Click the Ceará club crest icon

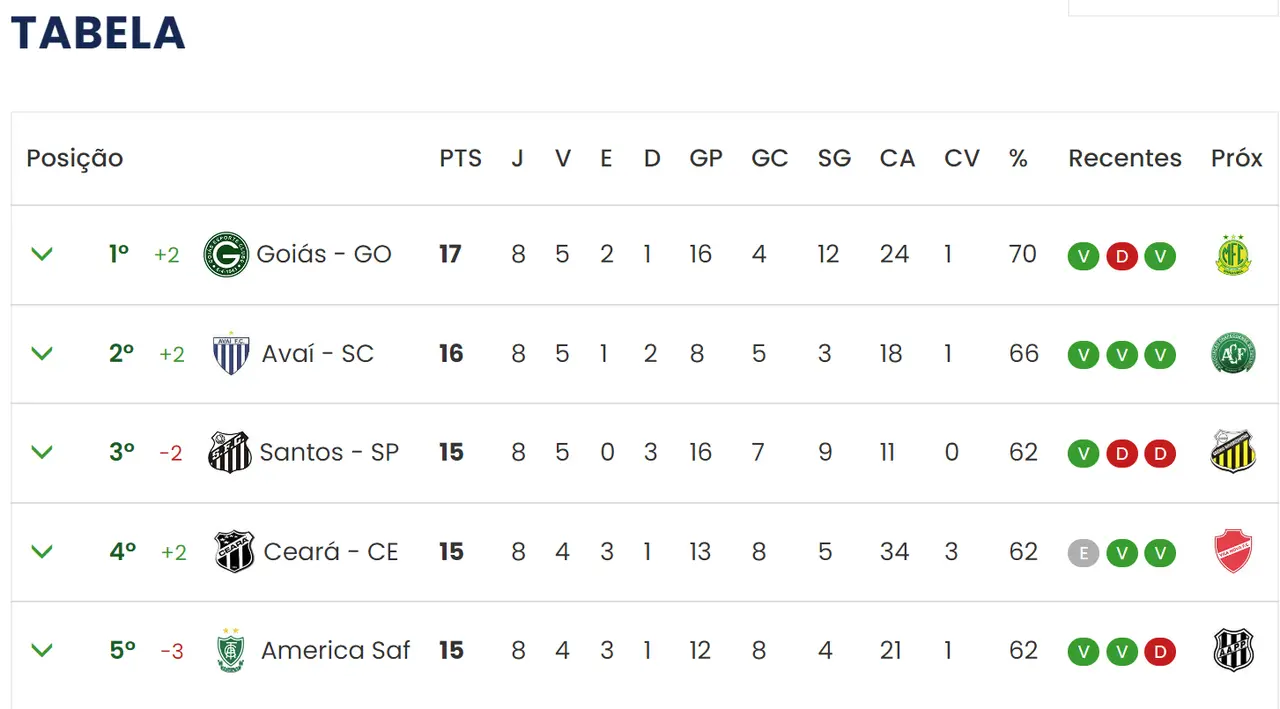click(x=235, y=552)
